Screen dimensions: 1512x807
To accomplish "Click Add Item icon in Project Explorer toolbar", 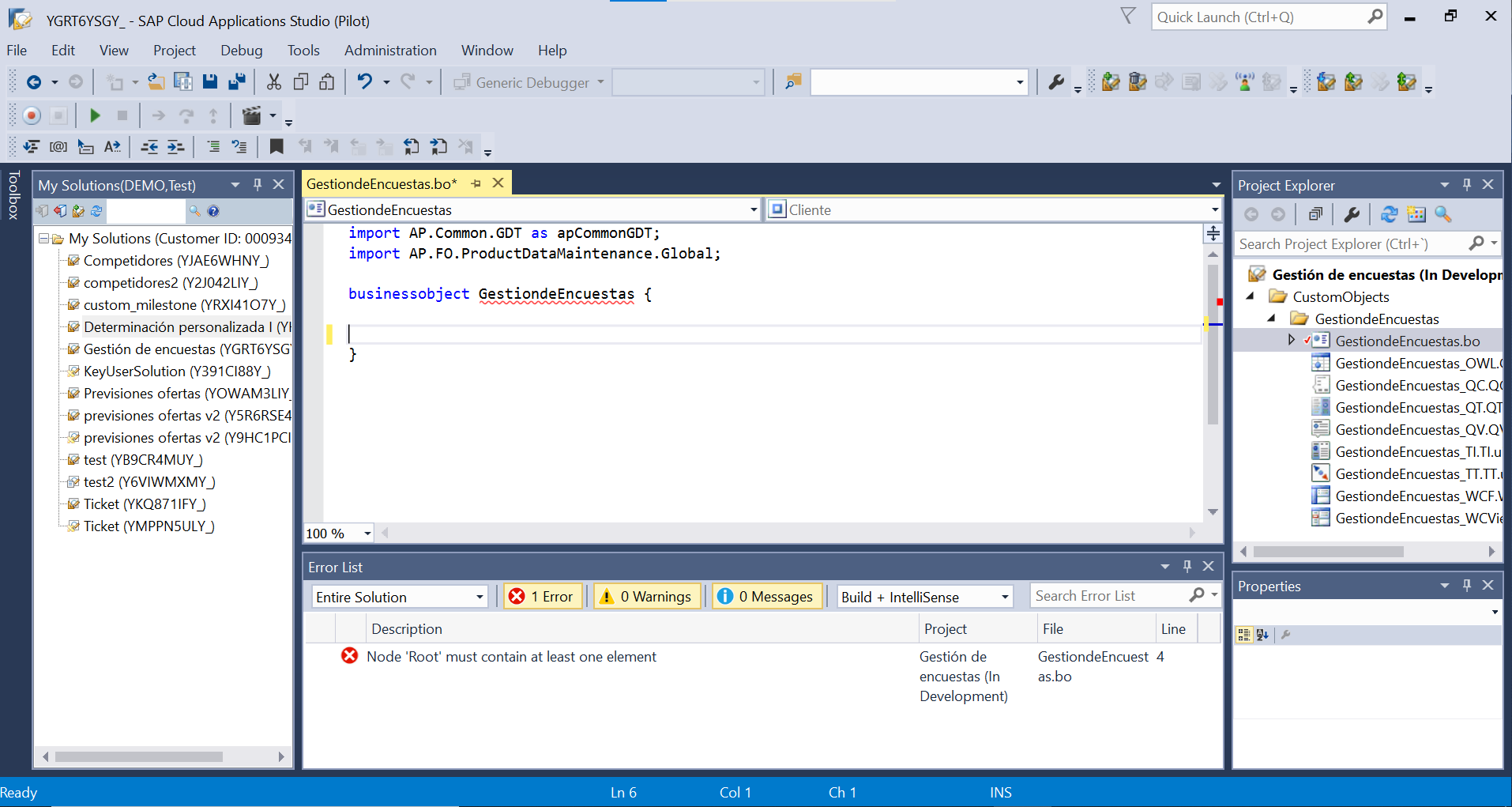I will [1416, 214].
